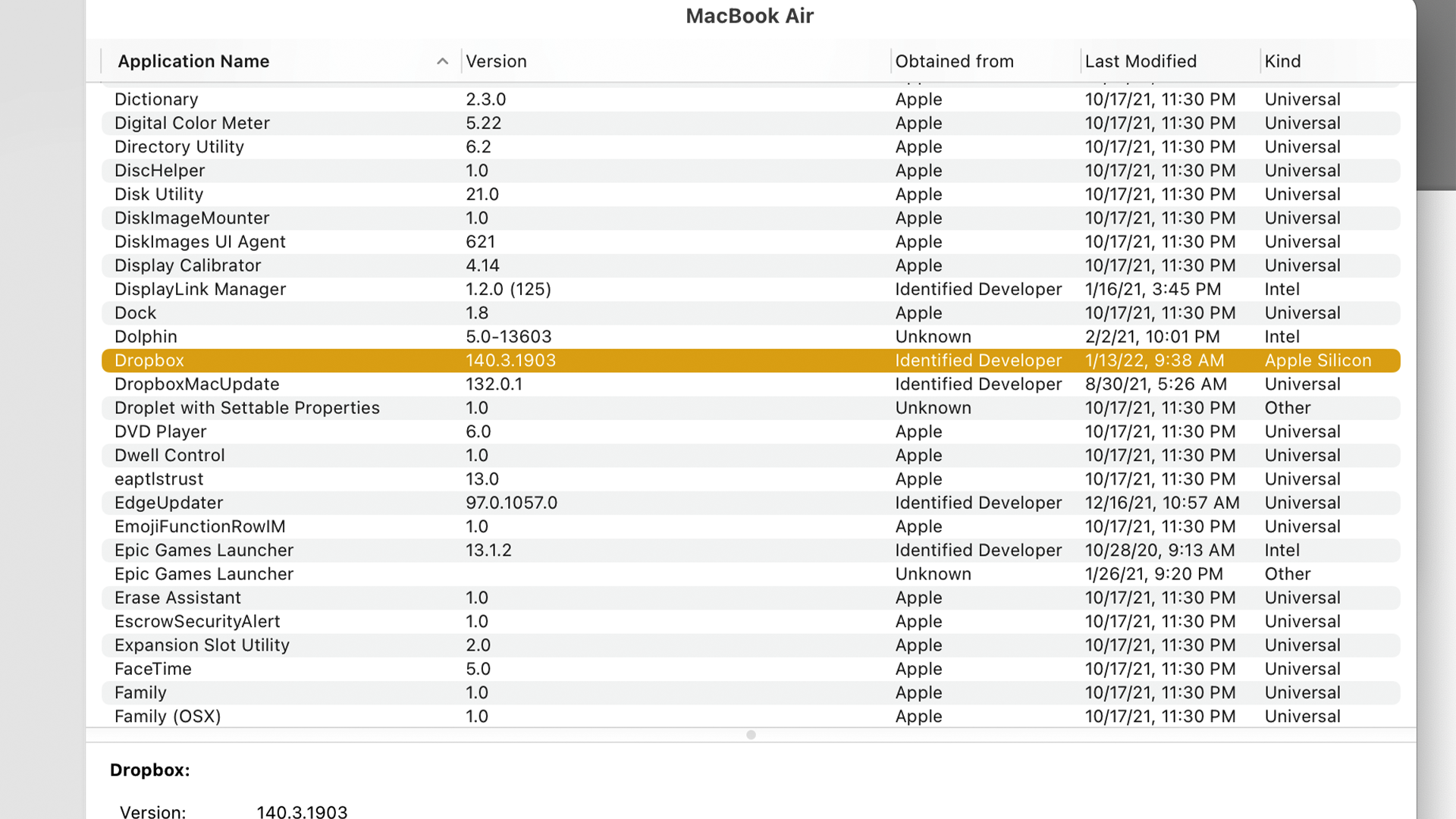Click 1/13/22, 9:38 AM date cell
The width and height of the screenshot is (1456, 819).
point(1155,361)
